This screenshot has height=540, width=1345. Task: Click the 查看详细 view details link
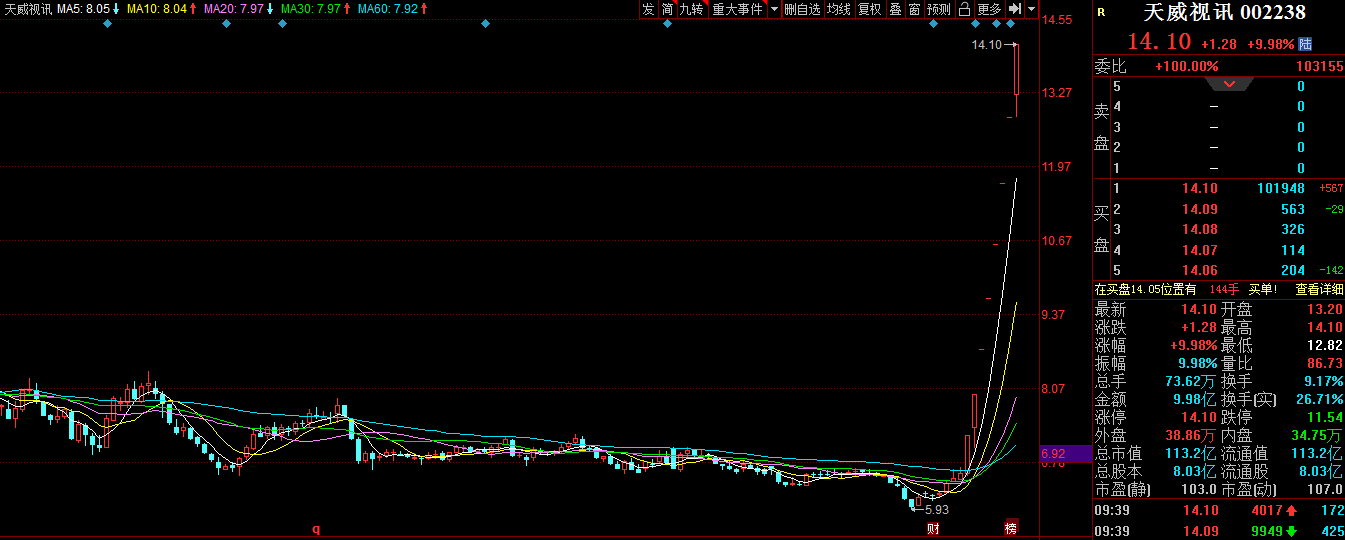(x=1319, y=289)
